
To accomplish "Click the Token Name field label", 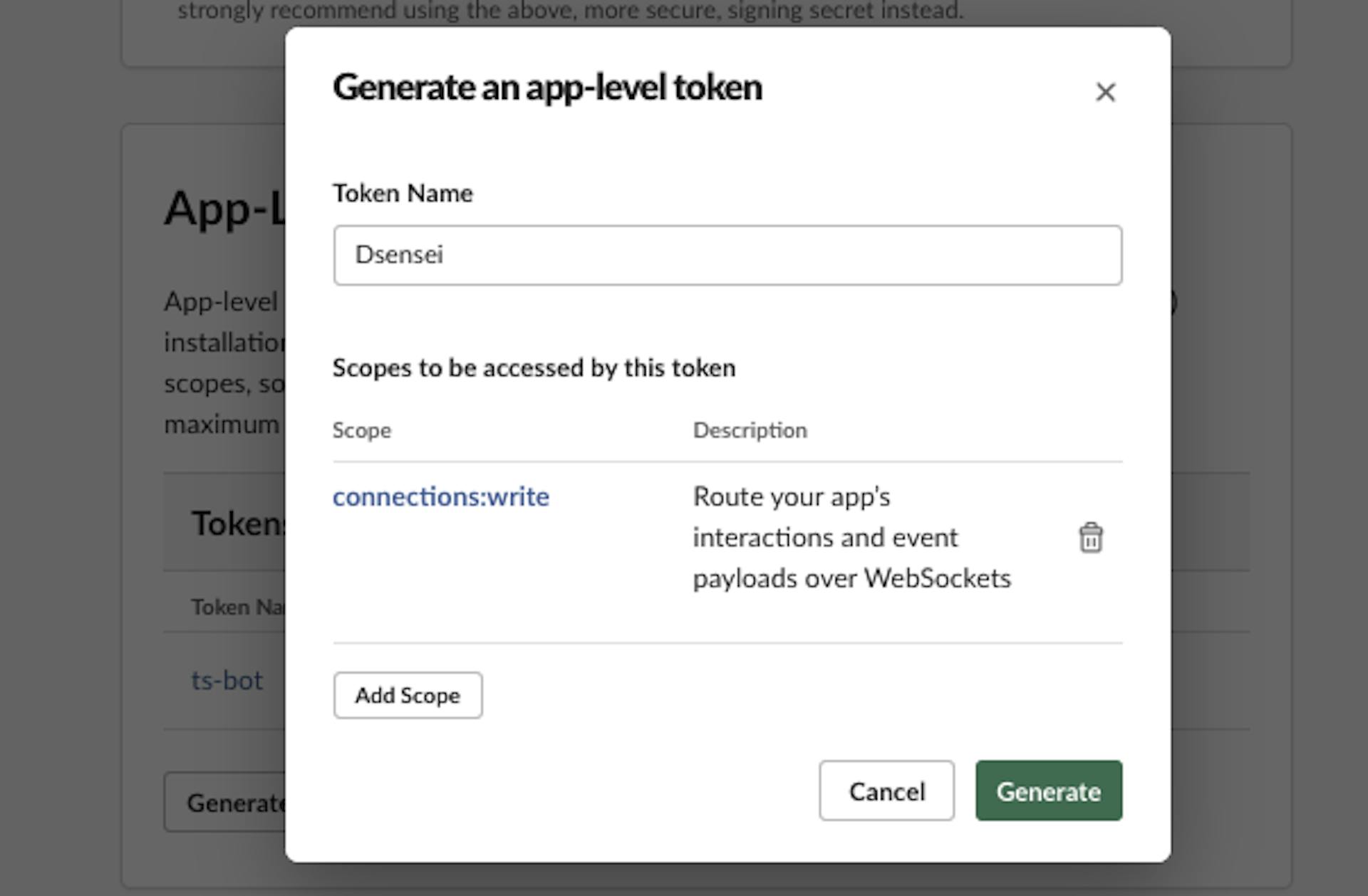I will coord(402,193).
